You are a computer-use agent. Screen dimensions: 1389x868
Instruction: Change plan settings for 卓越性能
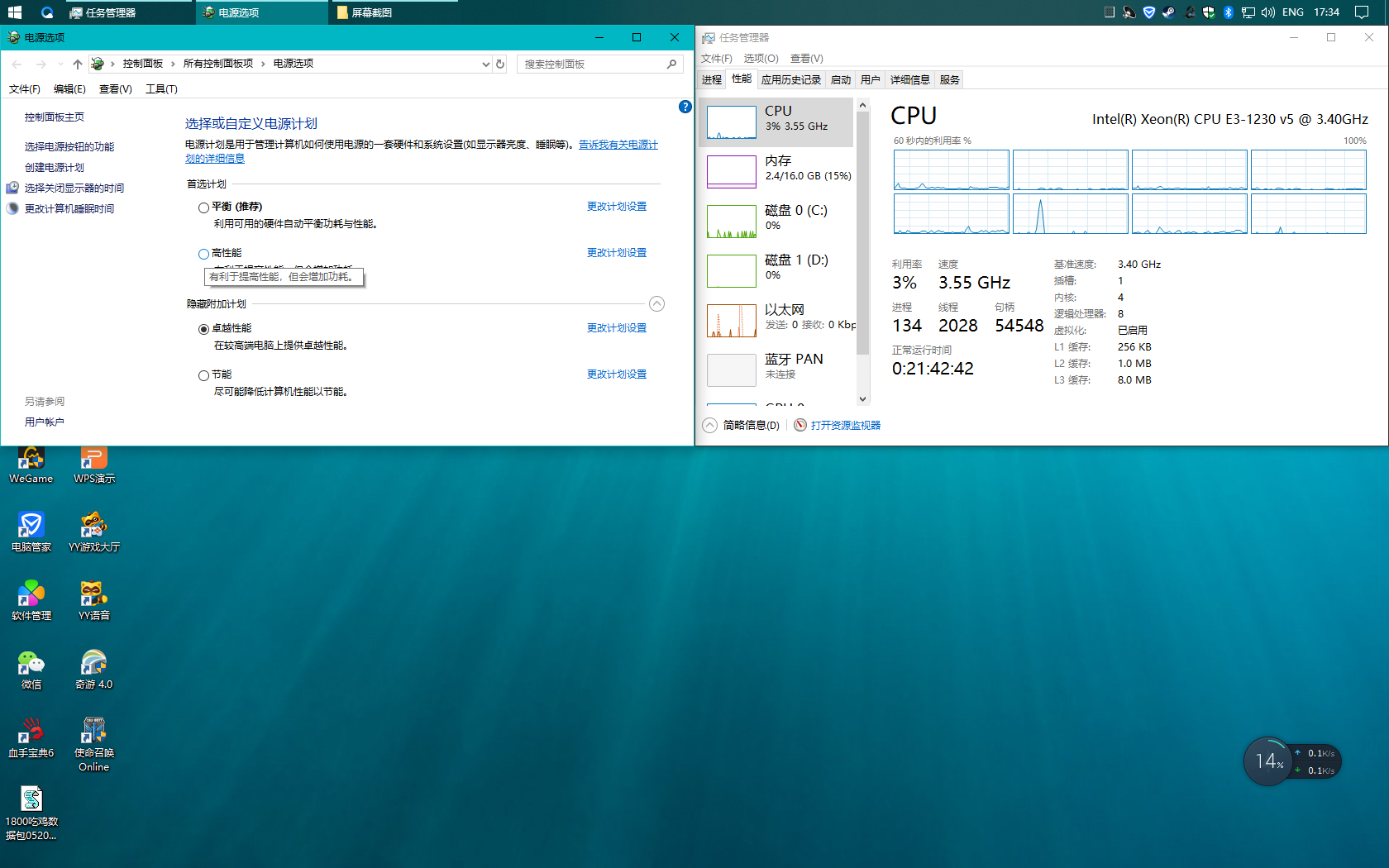tap(617, 328)
